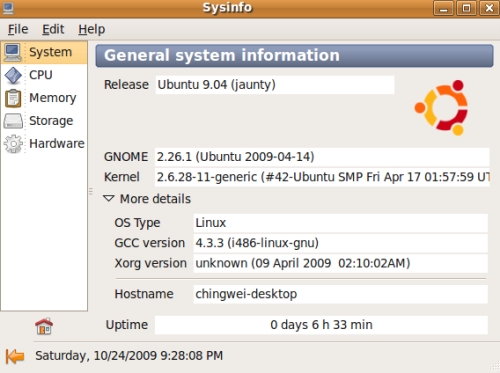Maximize the Sysinfo window
500x373 pixels.
[x=466, y=8]
